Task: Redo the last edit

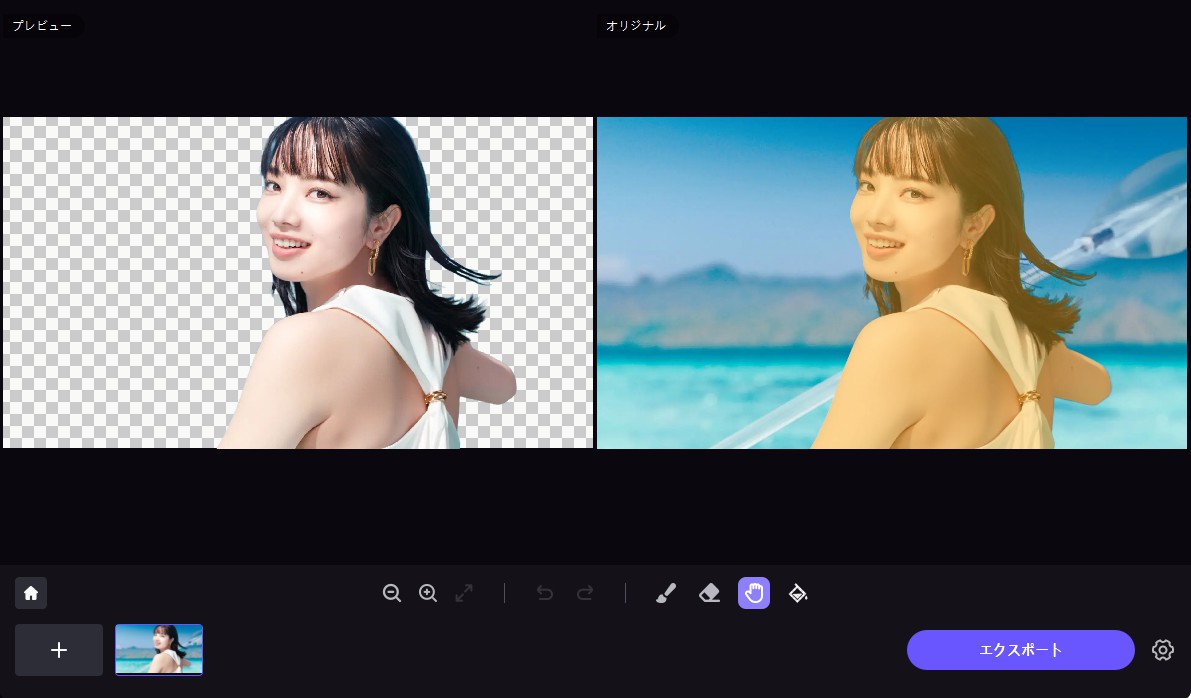Action: point(585,593)
